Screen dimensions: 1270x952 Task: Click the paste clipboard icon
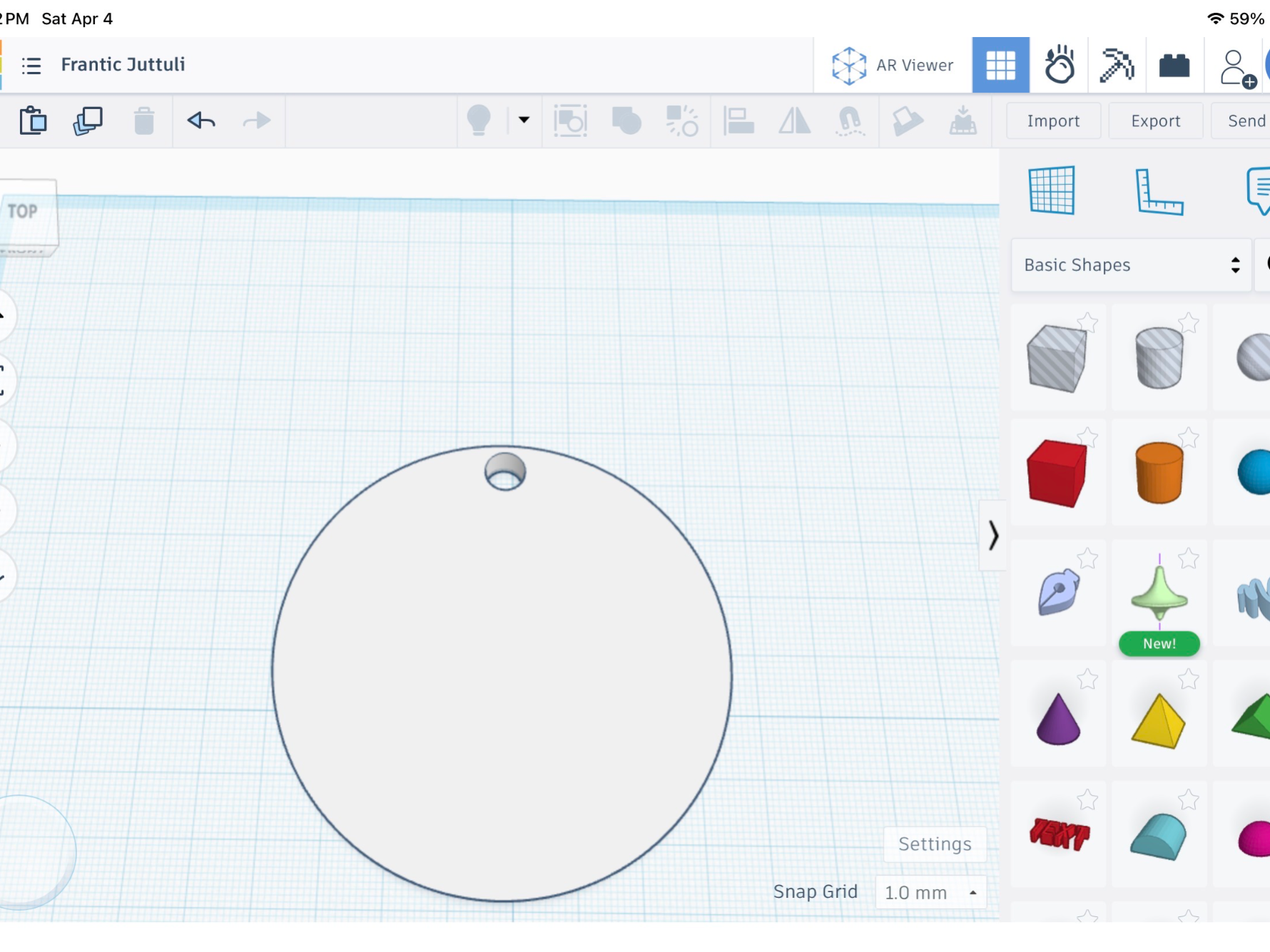tap(33, 121)
